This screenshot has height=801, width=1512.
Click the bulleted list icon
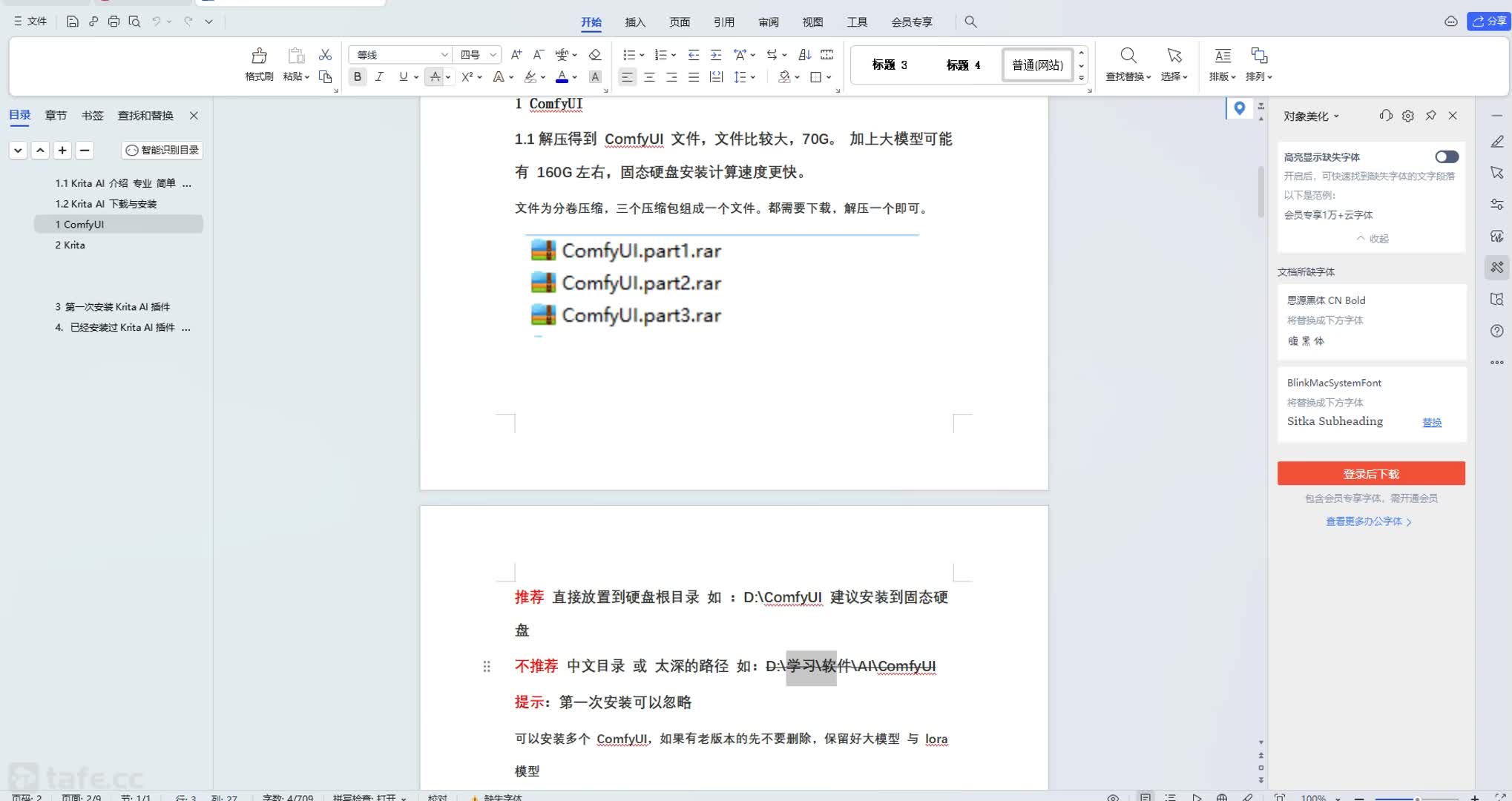(628, 55)
